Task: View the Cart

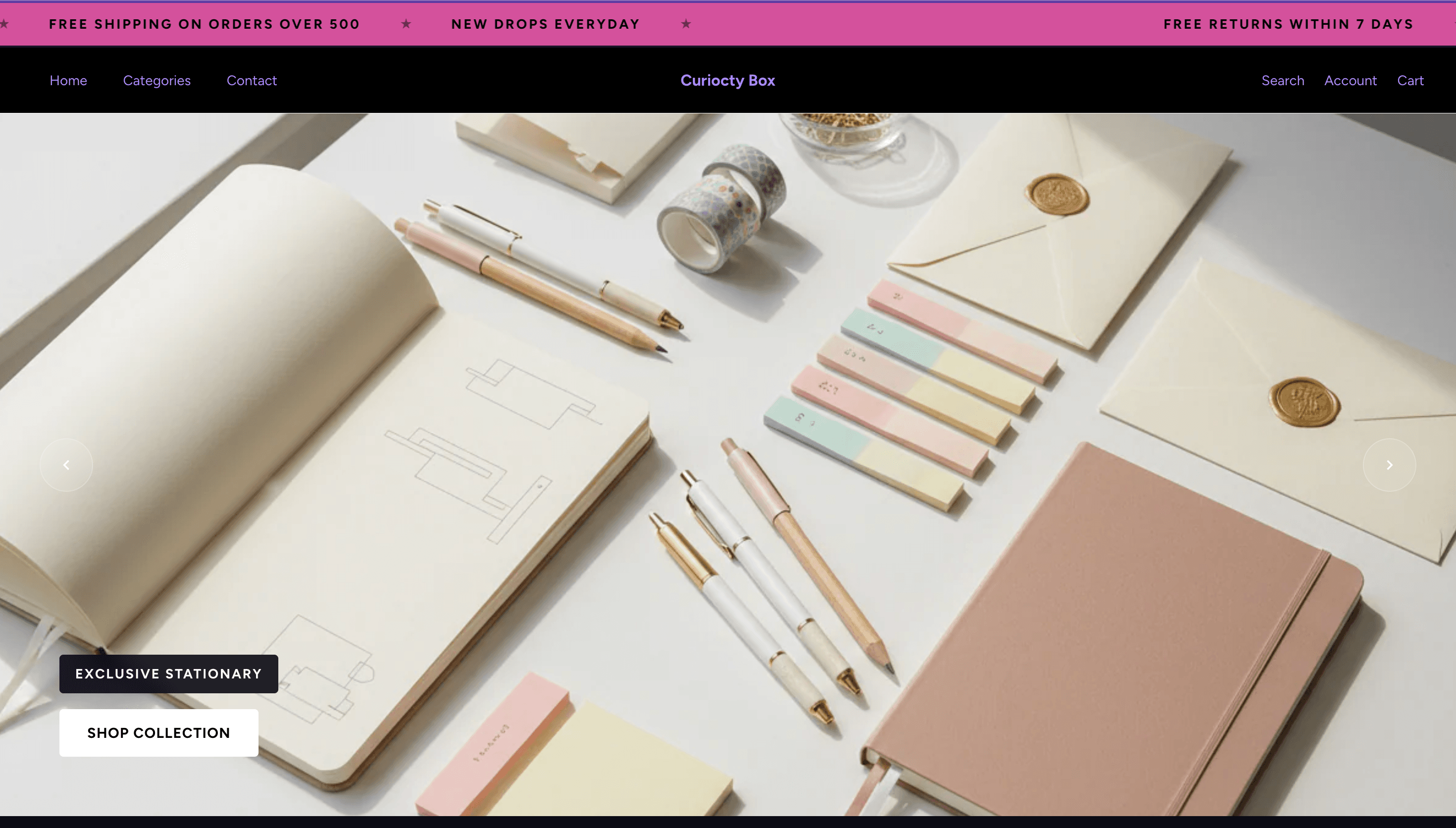Action: tap(1410, 80)
